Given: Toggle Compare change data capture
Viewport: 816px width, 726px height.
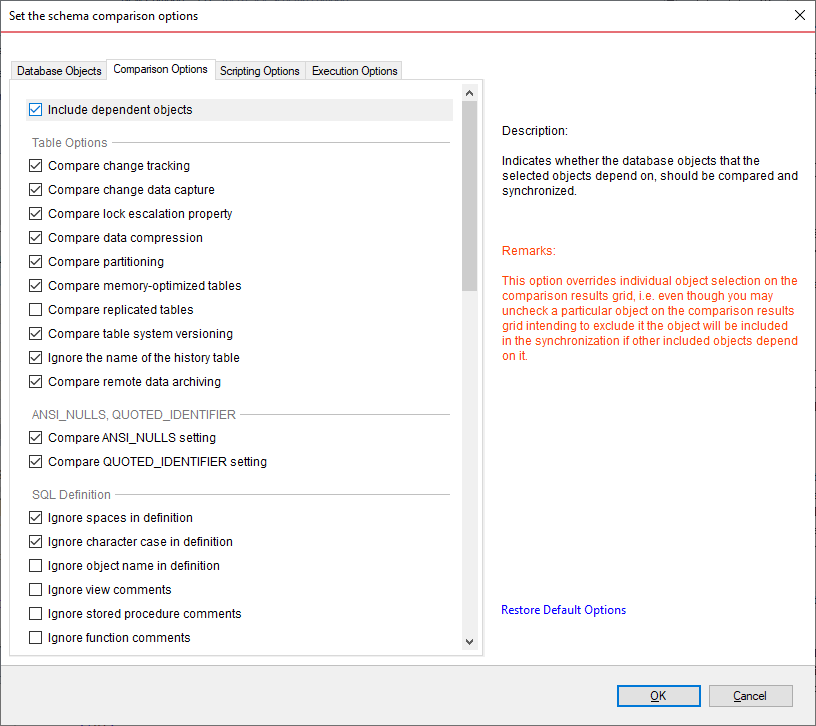Looking at the screenshot, I should (x=36, y=190).
